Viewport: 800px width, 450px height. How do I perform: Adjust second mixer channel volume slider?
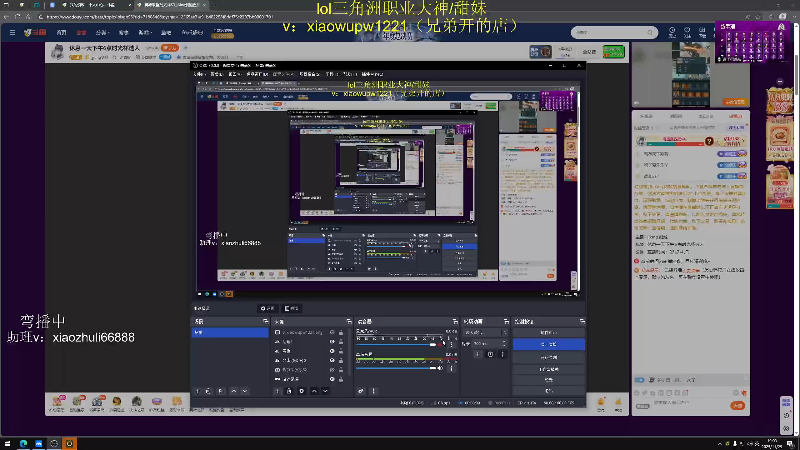click(x=396, y=368)
